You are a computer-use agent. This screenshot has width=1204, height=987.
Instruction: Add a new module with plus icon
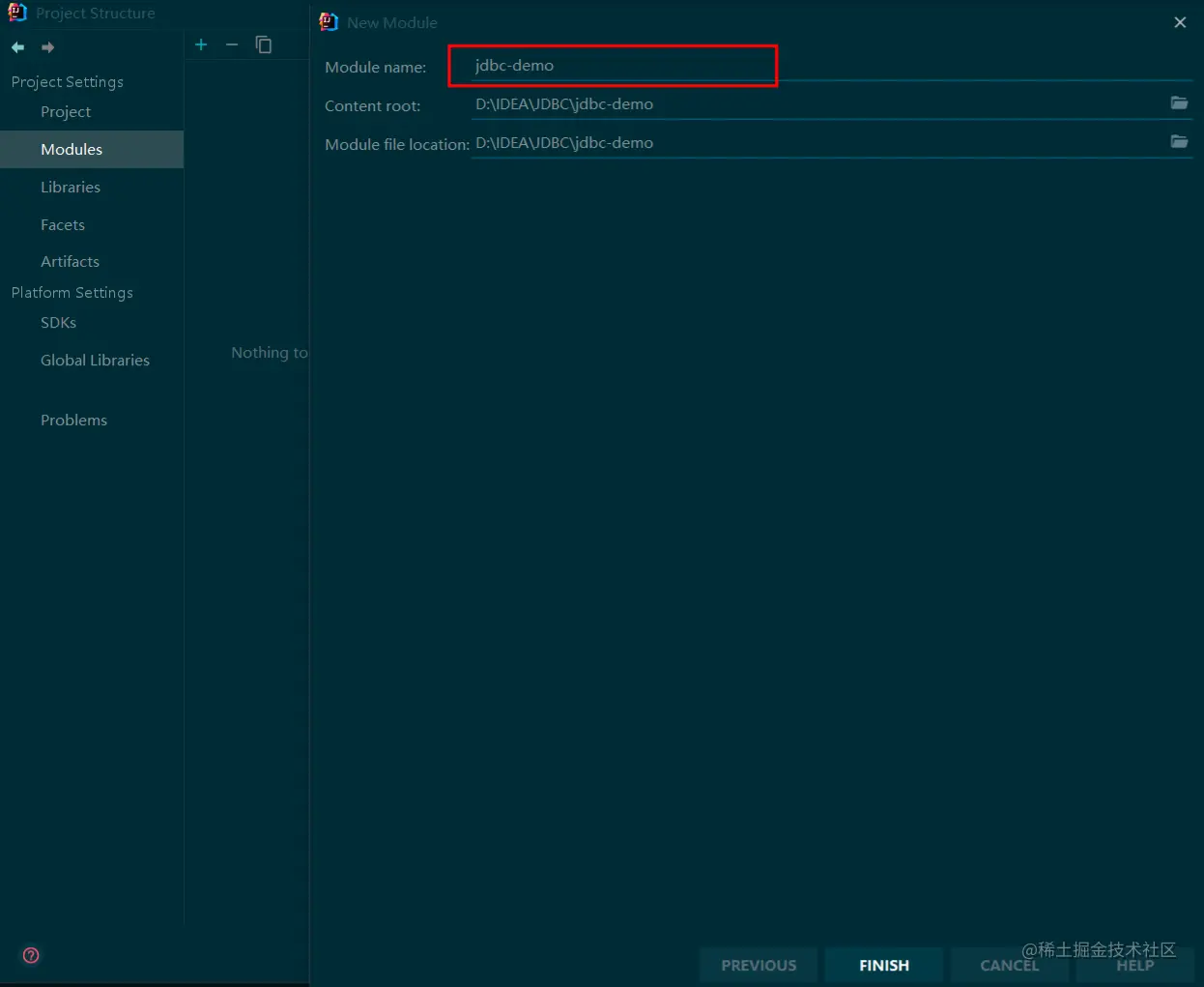pos(201,44)
